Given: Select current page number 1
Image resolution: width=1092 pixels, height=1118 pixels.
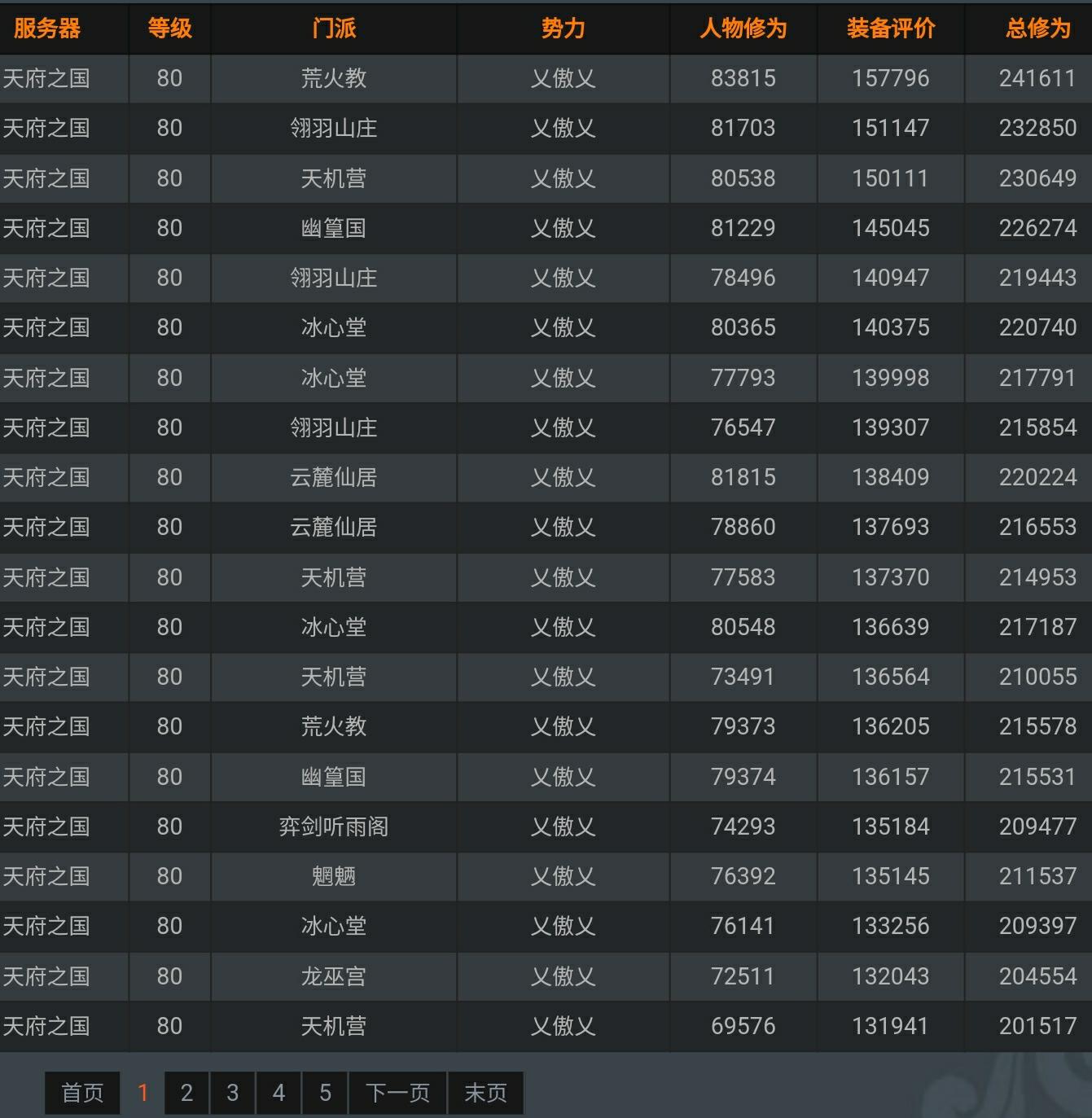Looking at the screenshot, I should pyautogui.click(x=143, y=1092).
